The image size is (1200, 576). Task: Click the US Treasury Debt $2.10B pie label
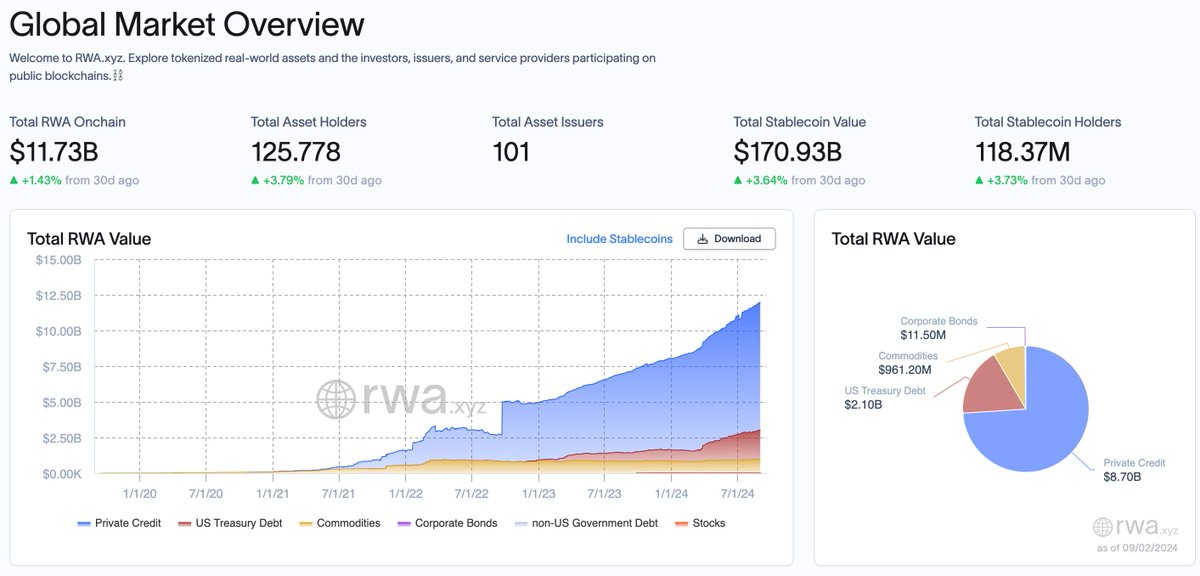(x=887, y=398)
